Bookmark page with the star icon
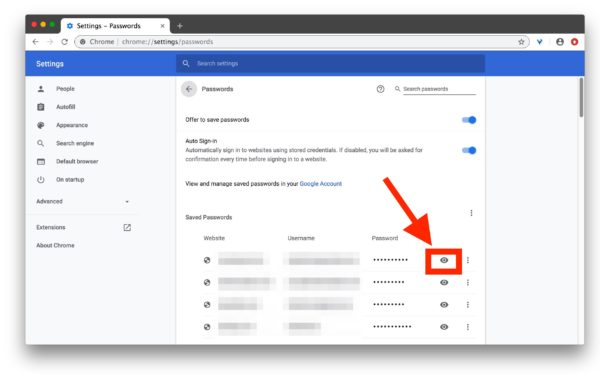The height and width of the screenshot is (374, 600). click(x=521, y=42)
